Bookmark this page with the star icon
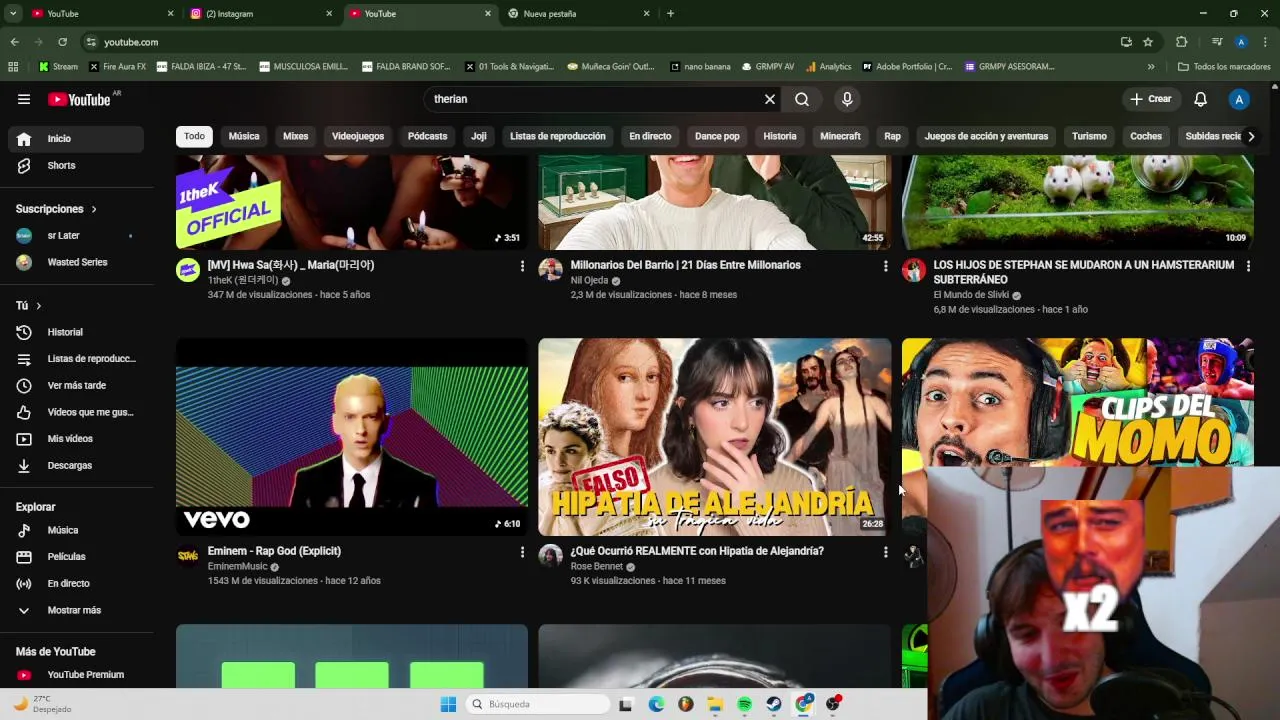The image size is (1280, 720). [x=1148, y=42]
